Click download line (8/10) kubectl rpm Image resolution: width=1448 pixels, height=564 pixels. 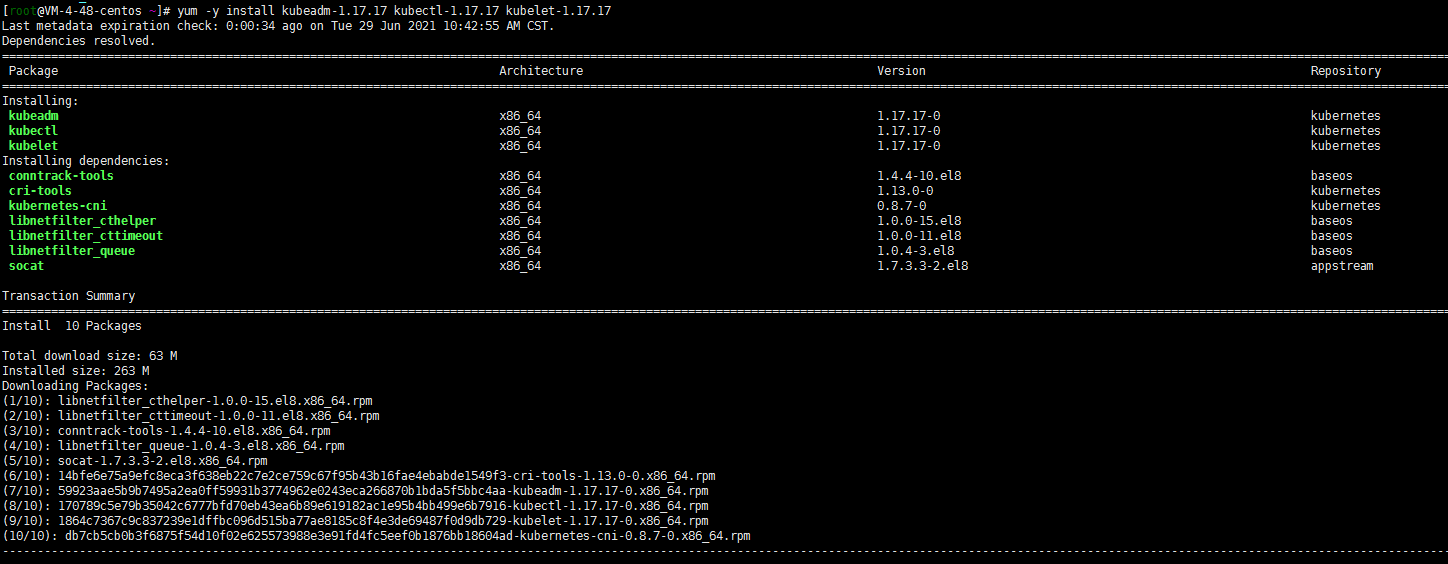tap(355, 506)
